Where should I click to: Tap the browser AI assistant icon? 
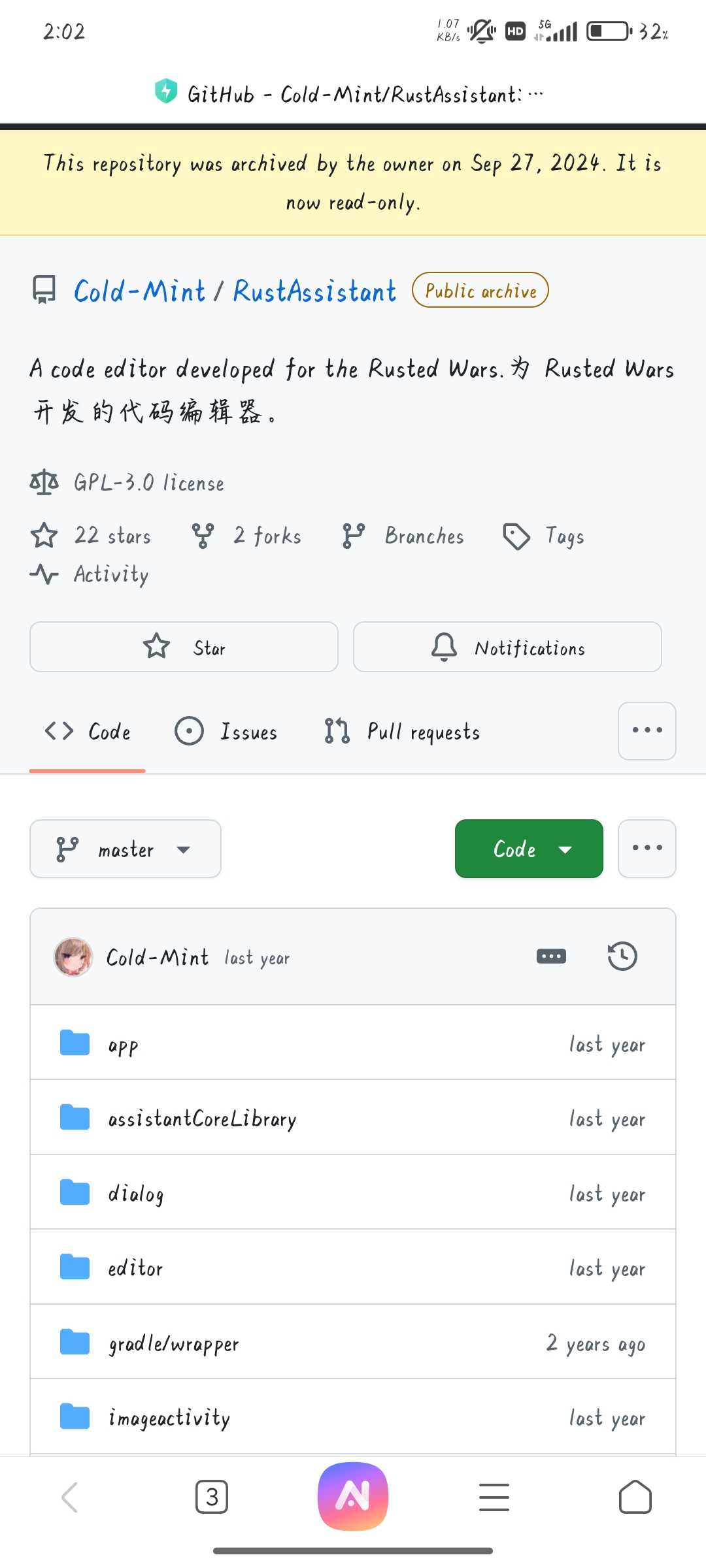point(353,1496)
